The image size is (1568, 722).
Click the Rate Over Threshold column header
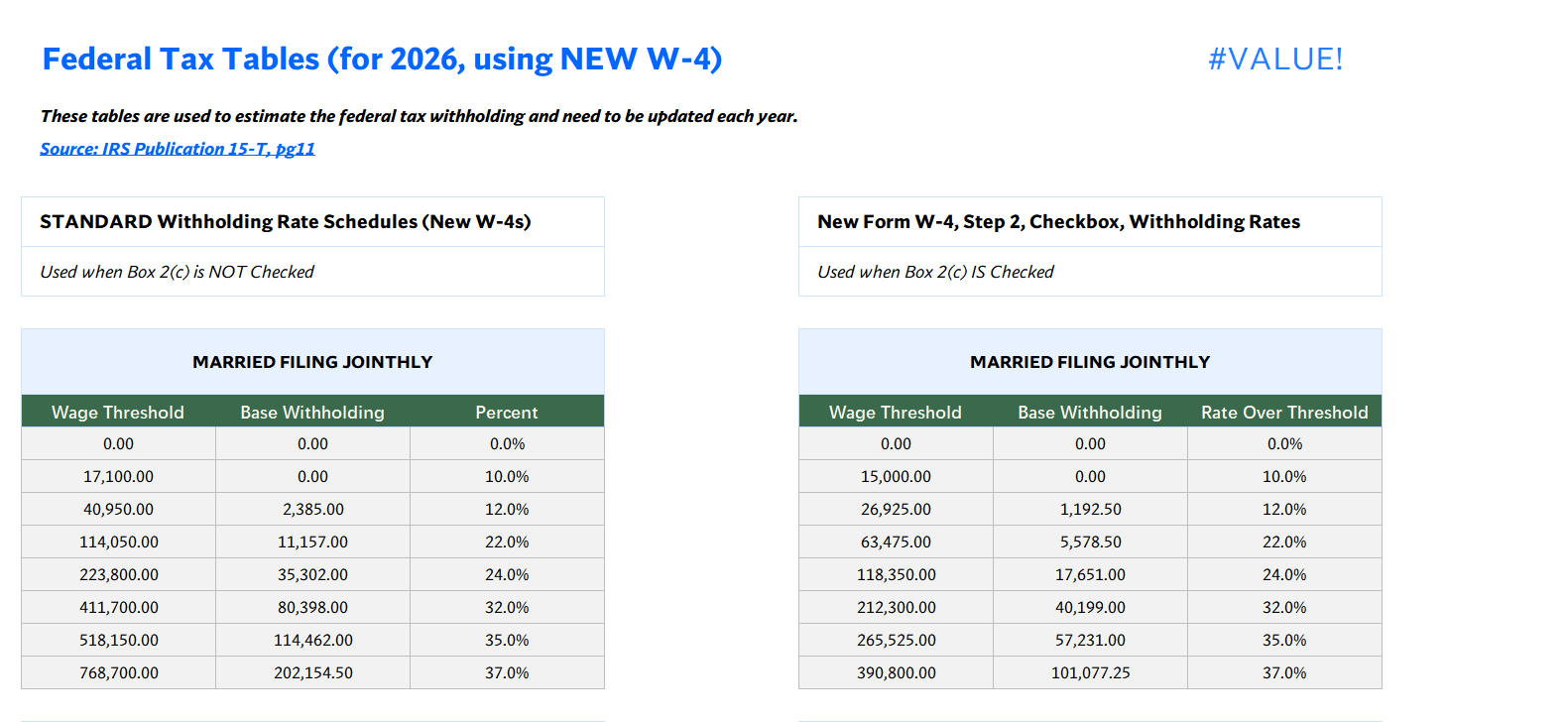(x=1284, y=413)
